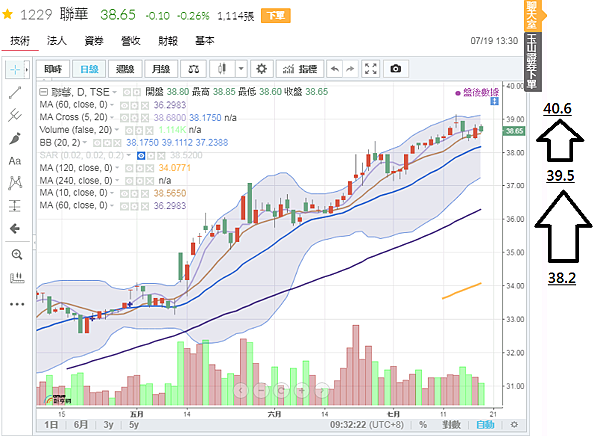The image size is (600, 448).
Task: Select the trend line drawing tool
Action: pyautogui.click(x=15, y=92)
